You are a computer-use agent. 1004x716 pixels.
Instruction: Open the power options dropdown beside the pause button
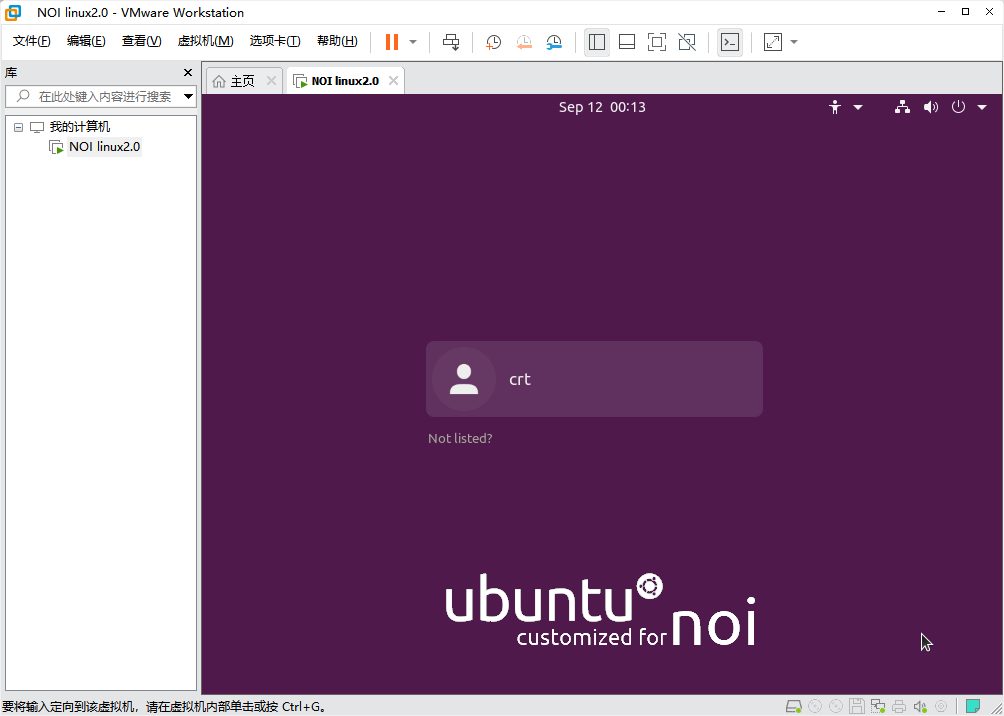[413, 42]
